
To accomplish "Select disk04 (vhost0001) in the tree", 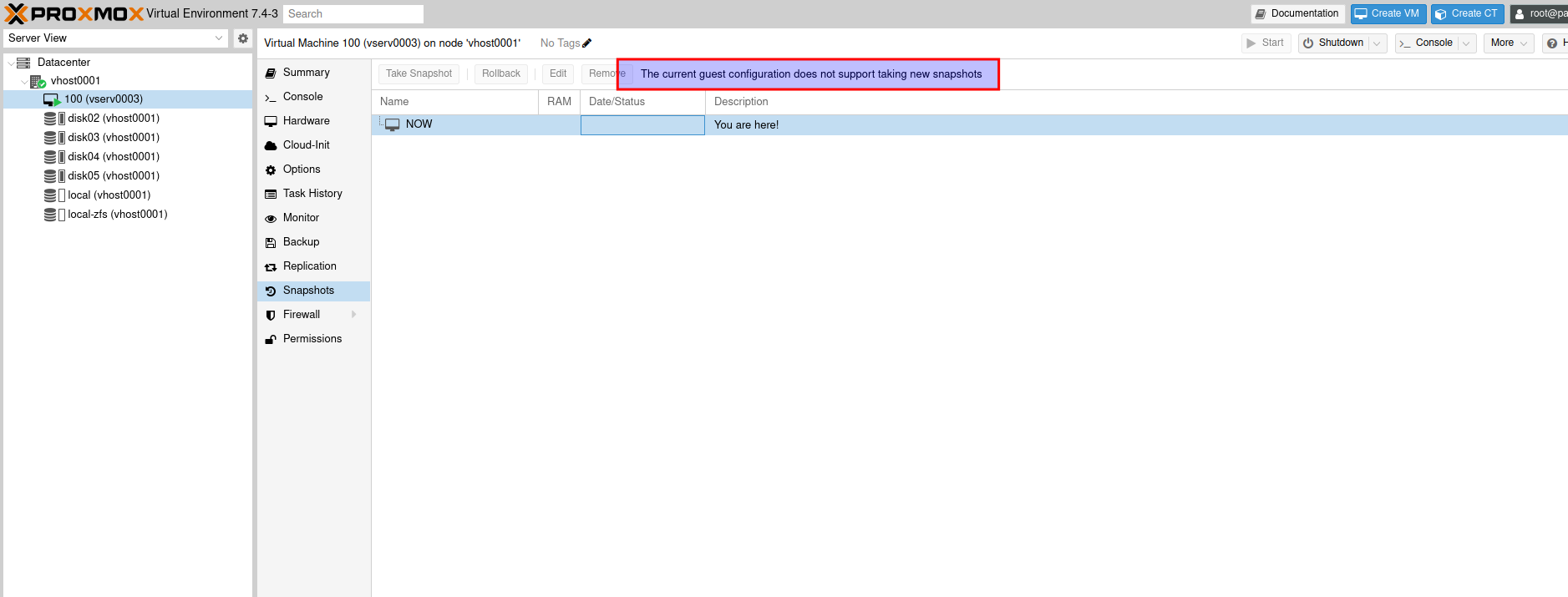I will click(114, 157).
